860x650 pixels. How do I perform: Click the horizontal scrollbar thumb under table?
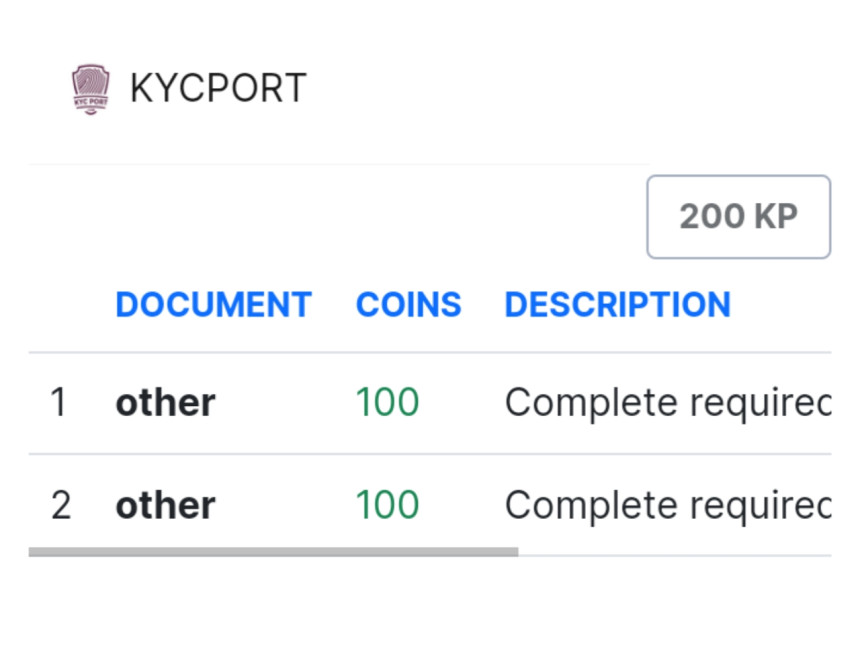(273, 551)
